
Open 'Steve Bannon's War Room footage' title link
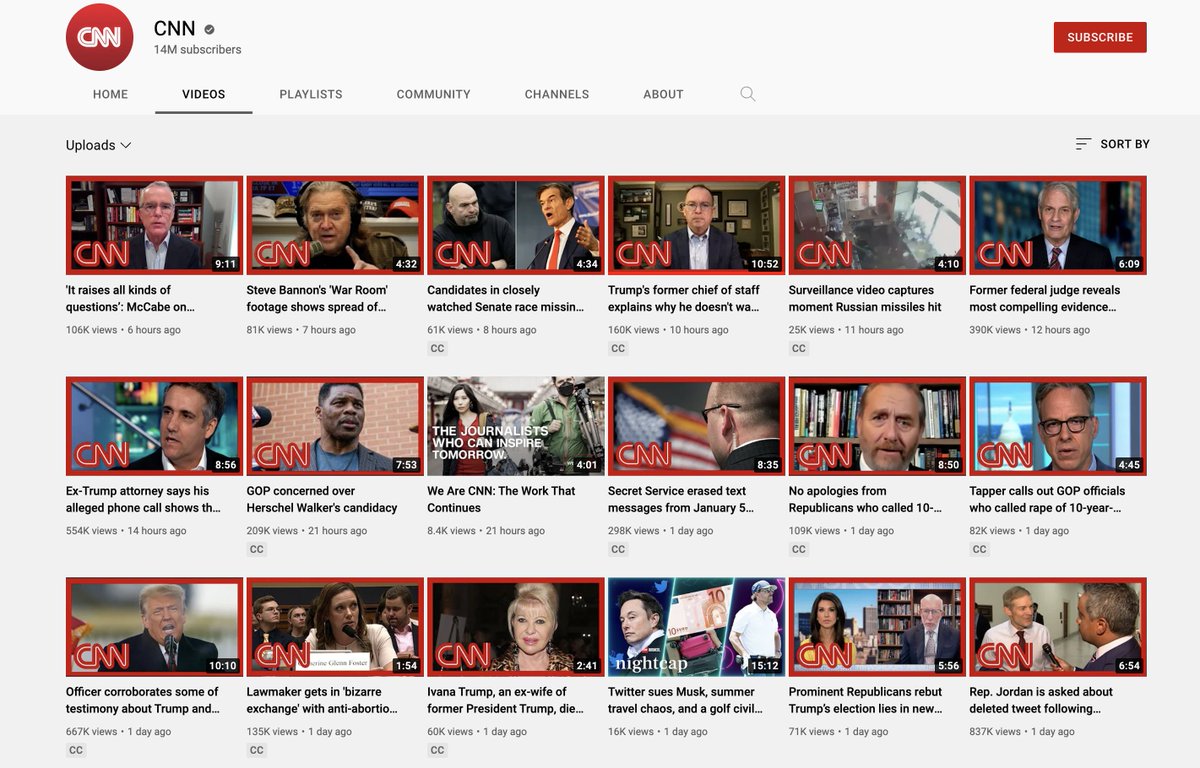pos(317,298)
